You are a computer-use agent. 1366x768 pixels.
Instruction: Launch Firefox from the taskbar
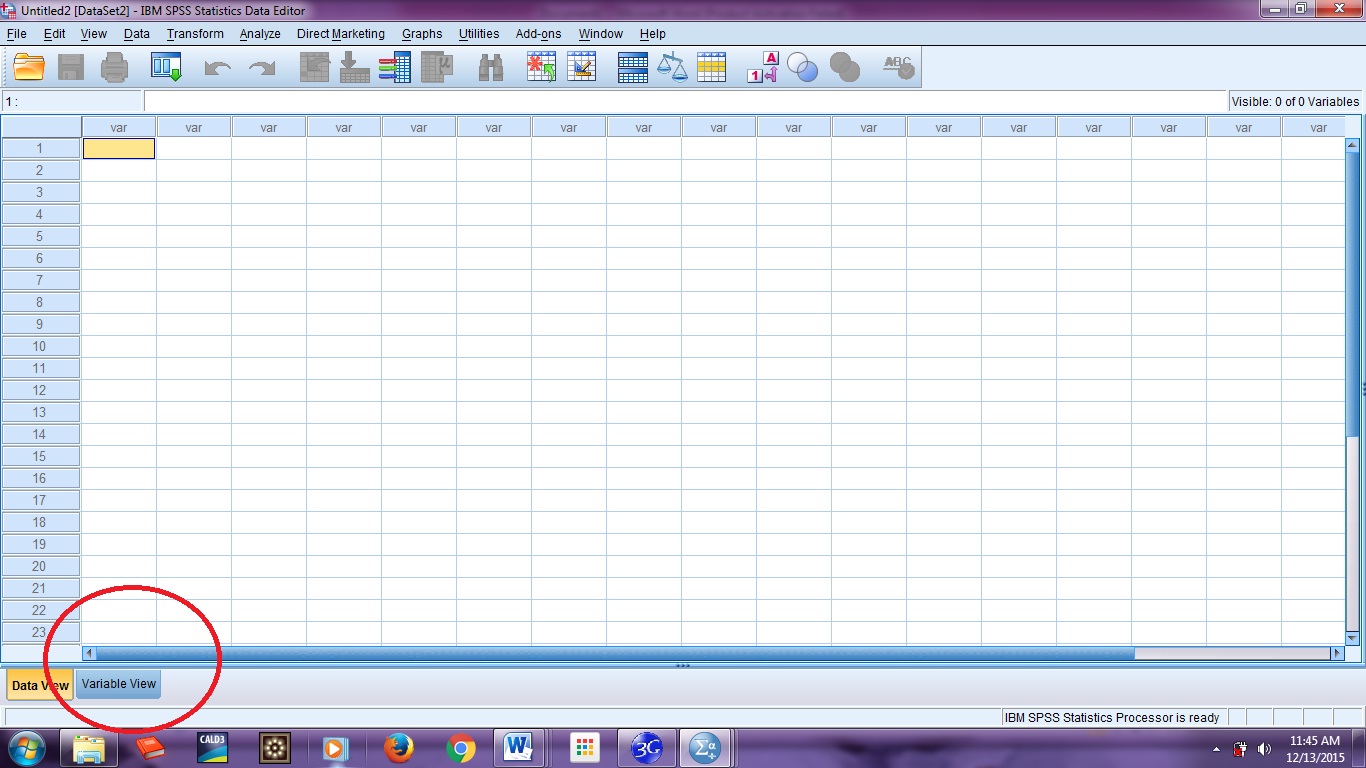pyautogui.click(x=398, y=748)
